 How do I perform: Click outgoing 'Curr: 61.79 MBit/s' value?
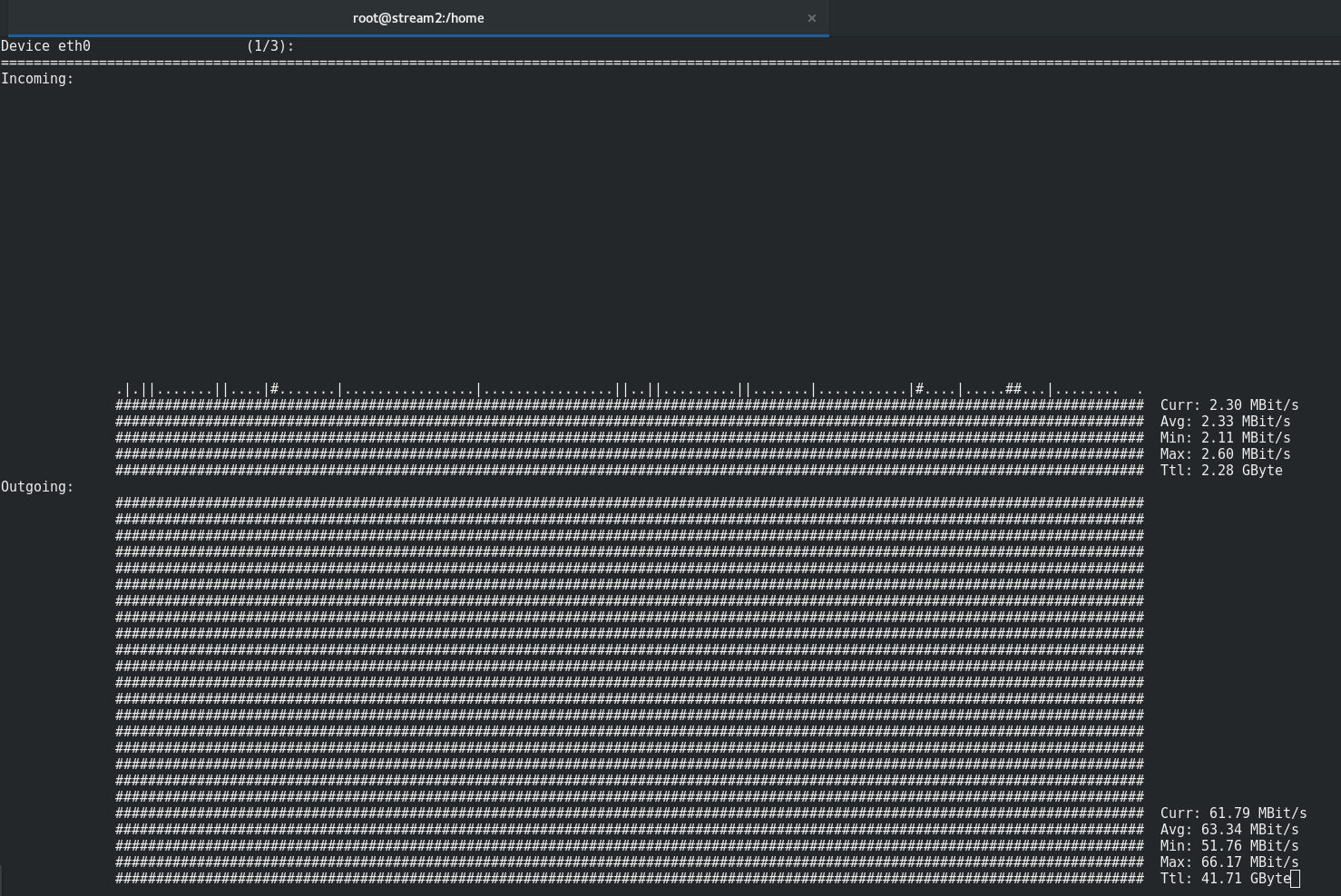1233,813
